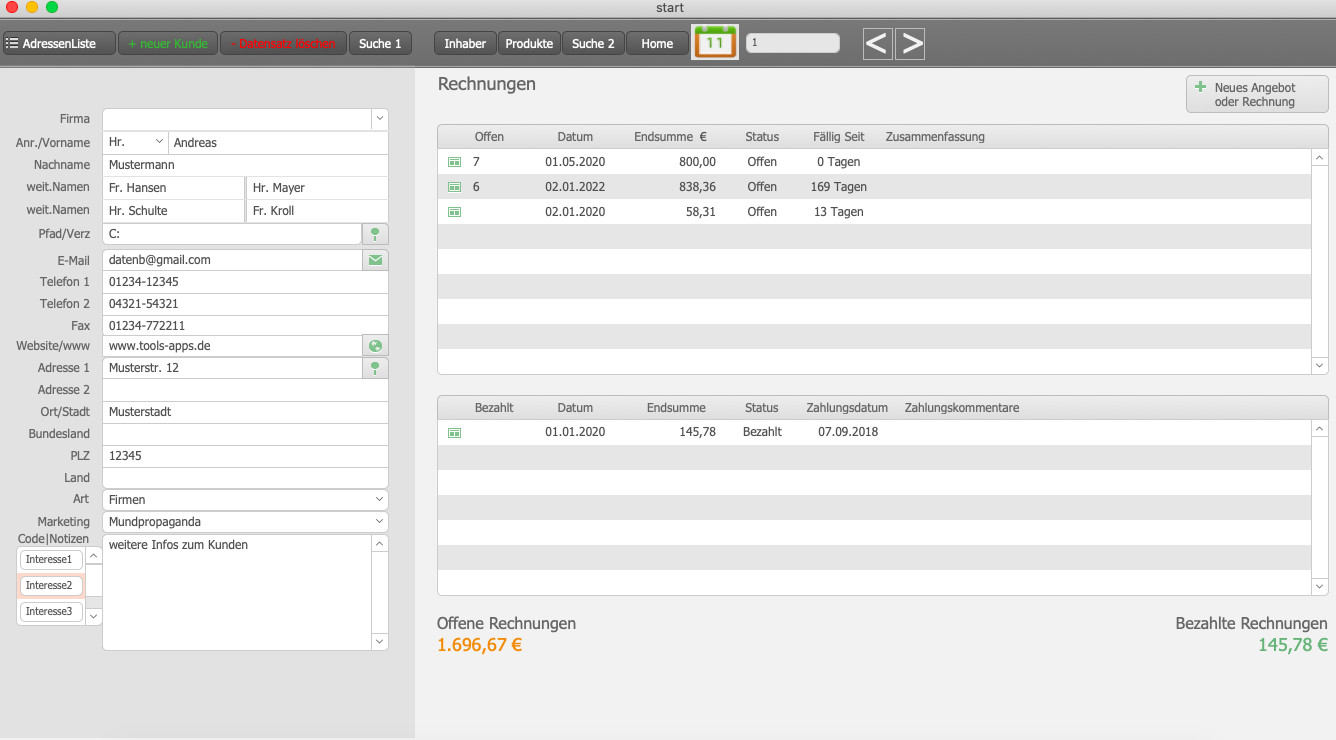Click the Vorname field containing Andreas
The image size is (1336, 740).
(x=278, y=142)
